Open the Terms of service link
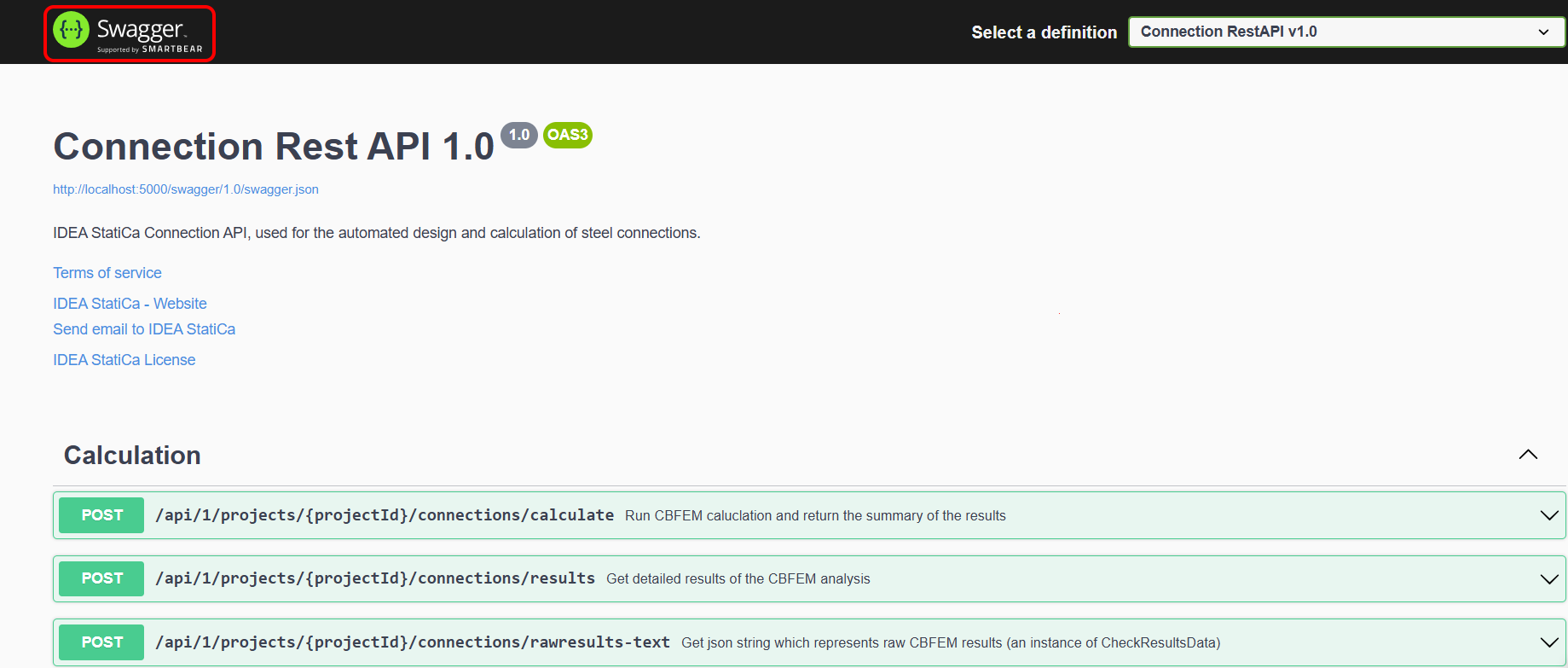Screen dimensions: 1568x668 107,273
